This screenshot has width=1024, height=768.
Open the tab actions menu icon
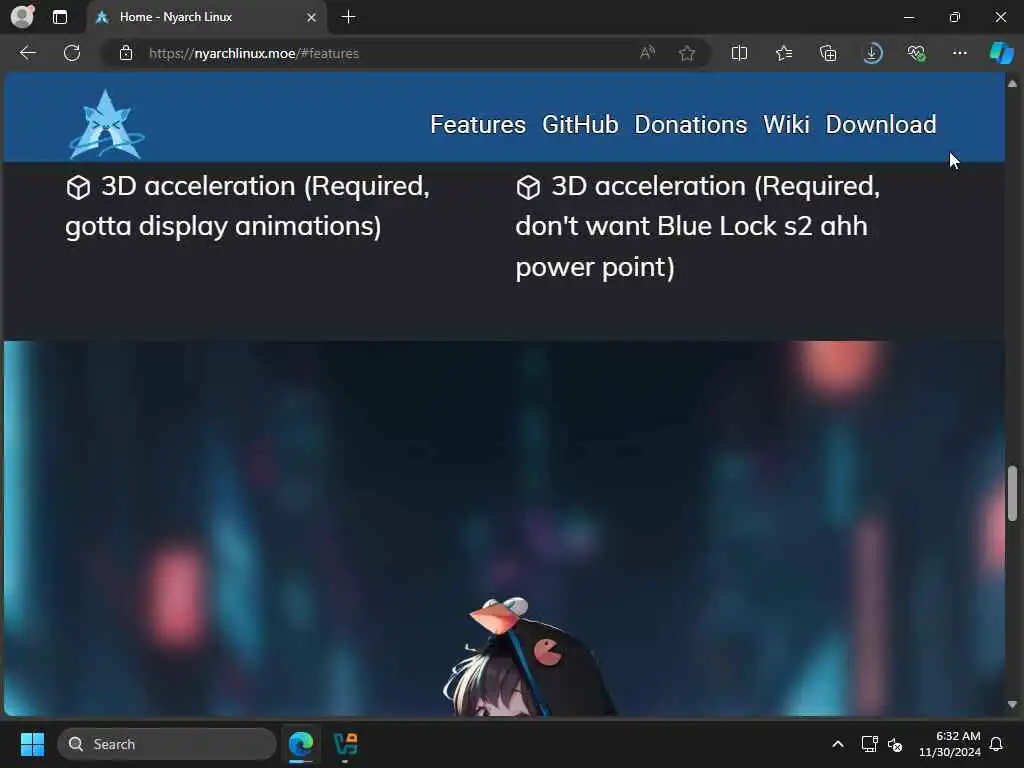click(59, 17)
